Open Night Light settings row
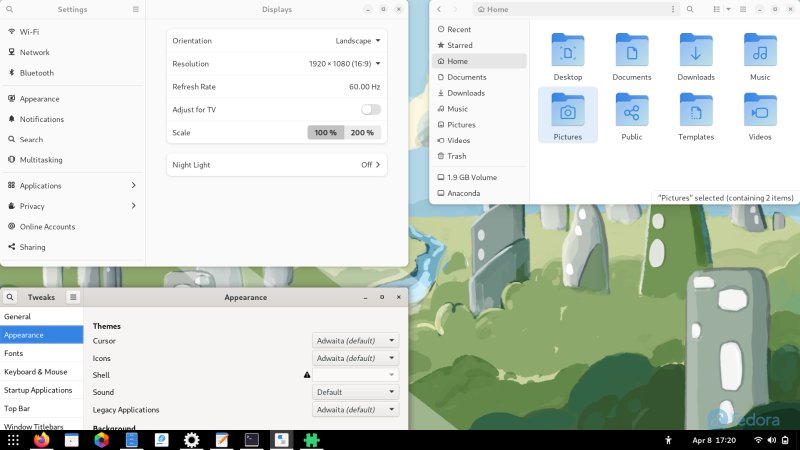This screenshot has height=450, width=800. point(277,165)
